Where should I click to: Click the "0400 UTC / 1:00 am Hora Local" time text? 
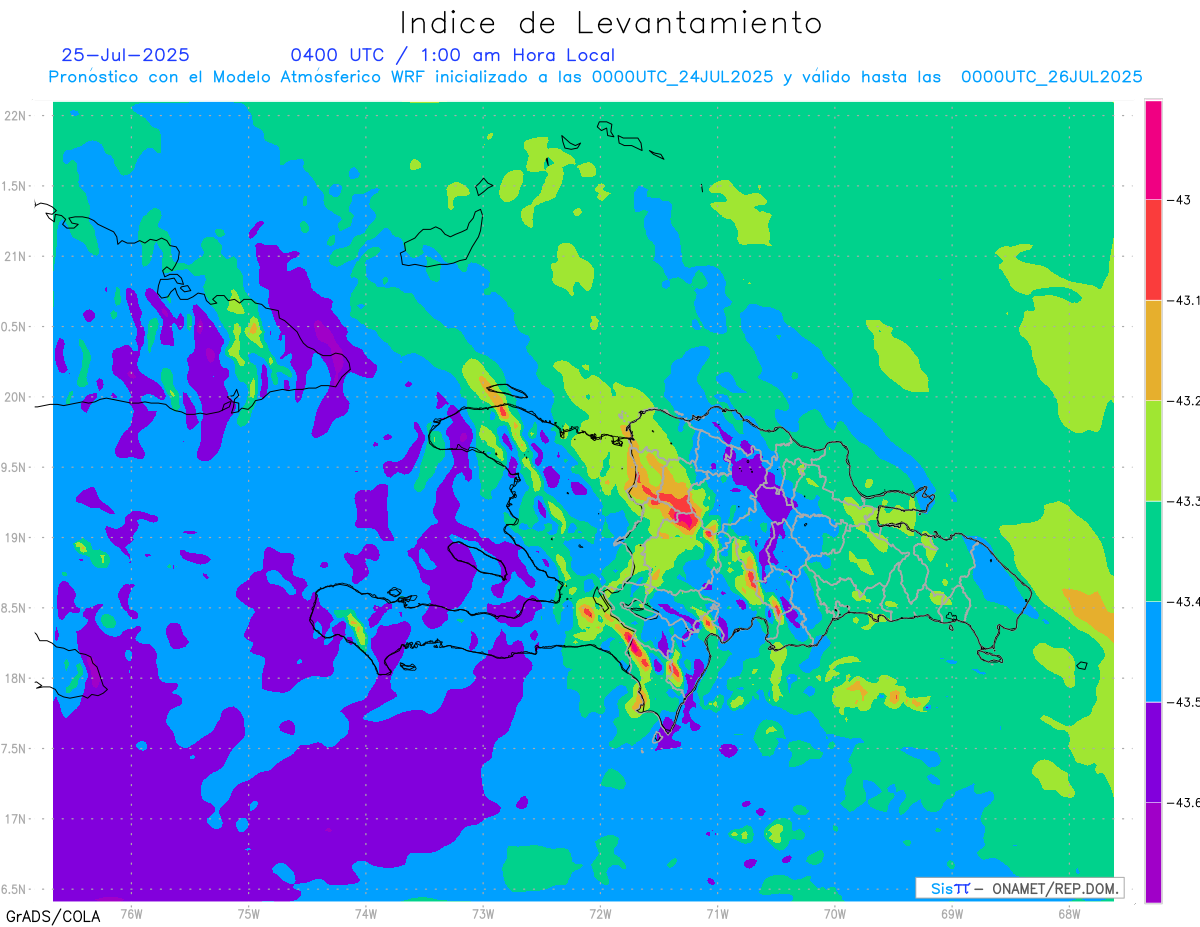pos(453,55)
